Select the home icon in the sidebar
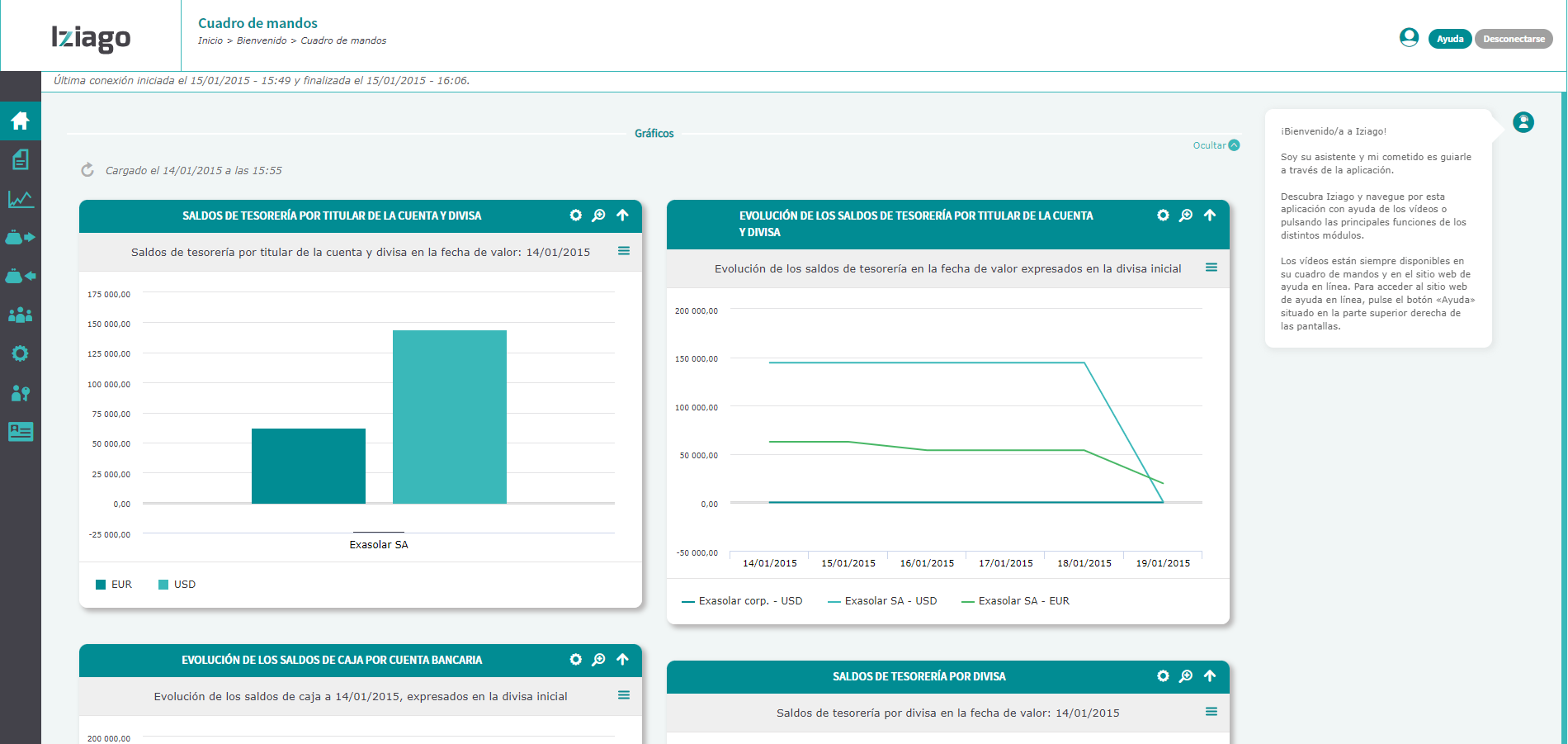This screenshot has height=744, width=1568. coord(19,121)
